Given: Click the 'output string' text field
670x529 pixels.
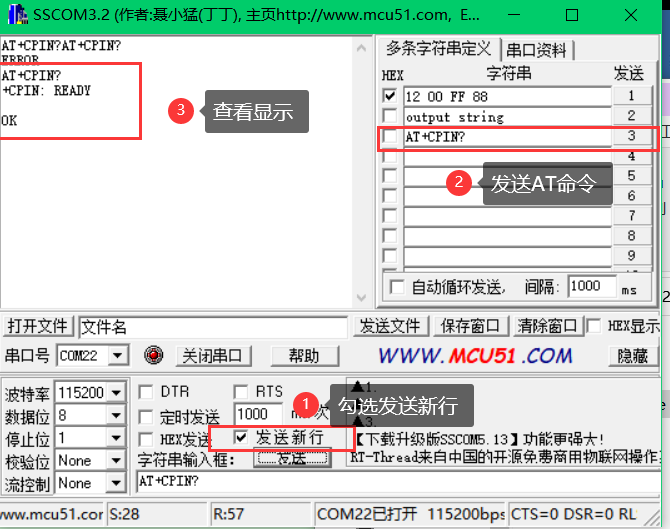Looking at the screenshot, I should pos(508,117).
